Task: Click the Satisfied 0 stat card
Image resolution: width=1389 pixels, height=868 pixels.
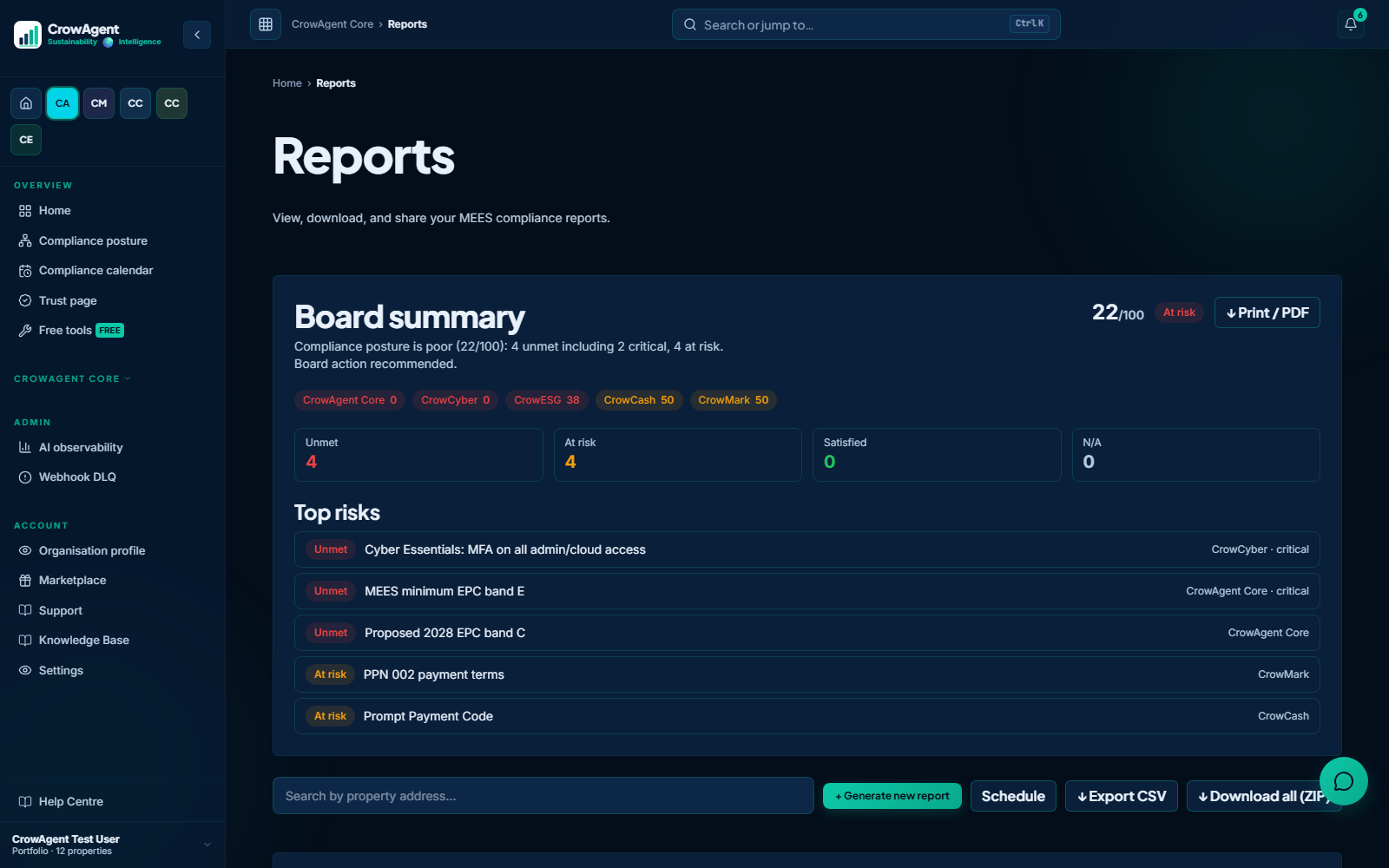Action: 937,455
